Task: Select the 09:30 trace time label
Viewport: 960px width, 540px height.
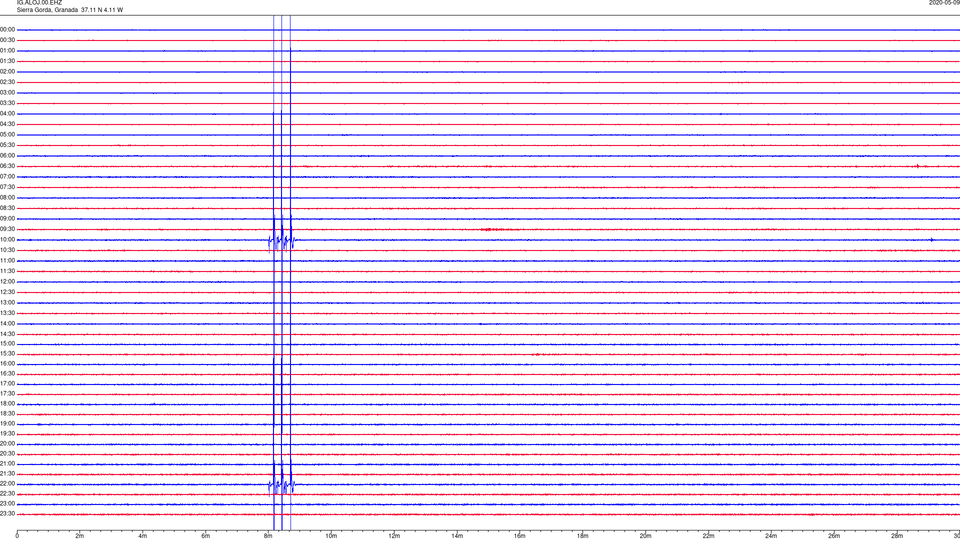Action: [x=7, y=229]
